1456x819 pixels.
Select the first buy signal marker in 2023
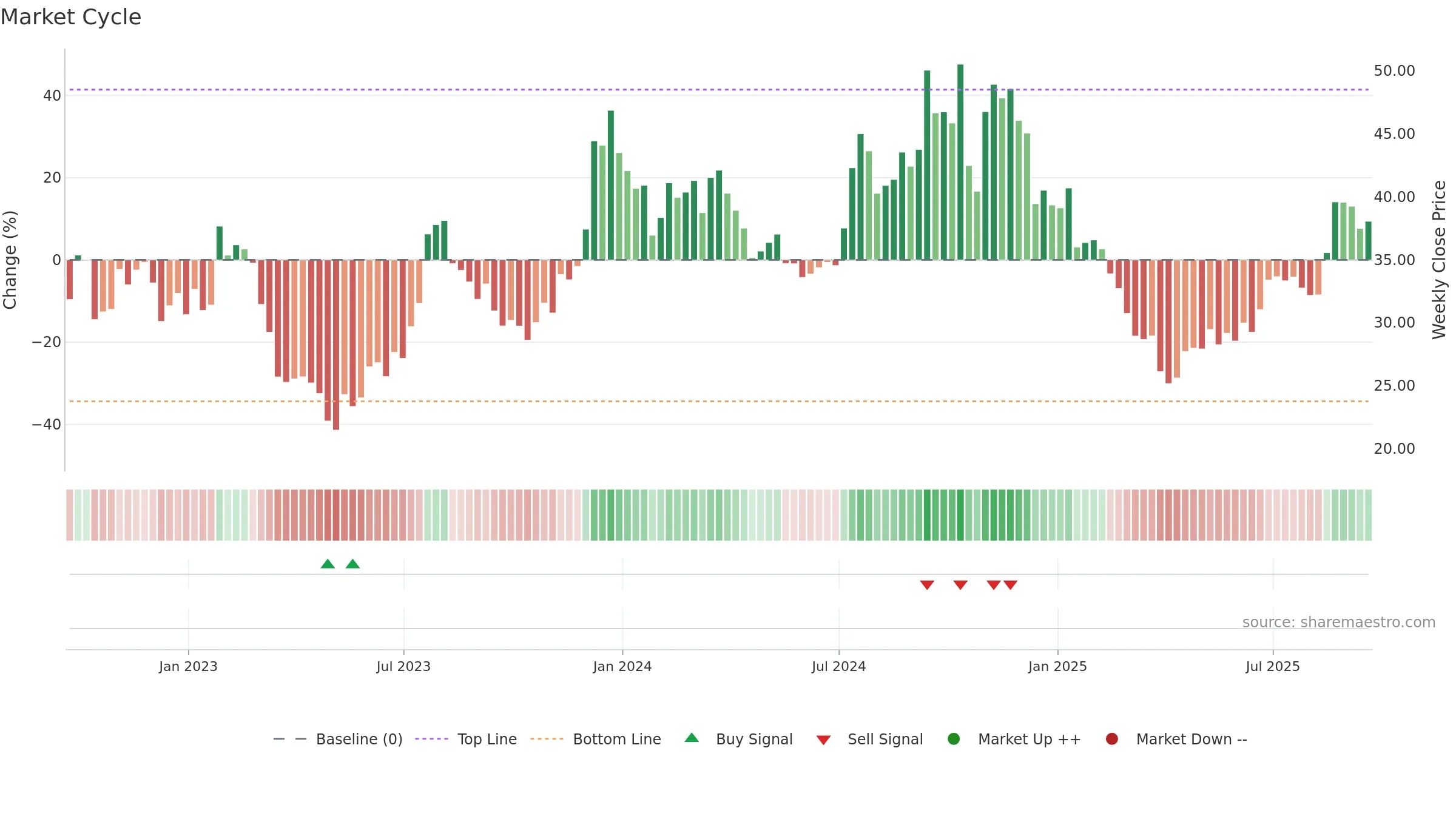[x=328, y=564]
